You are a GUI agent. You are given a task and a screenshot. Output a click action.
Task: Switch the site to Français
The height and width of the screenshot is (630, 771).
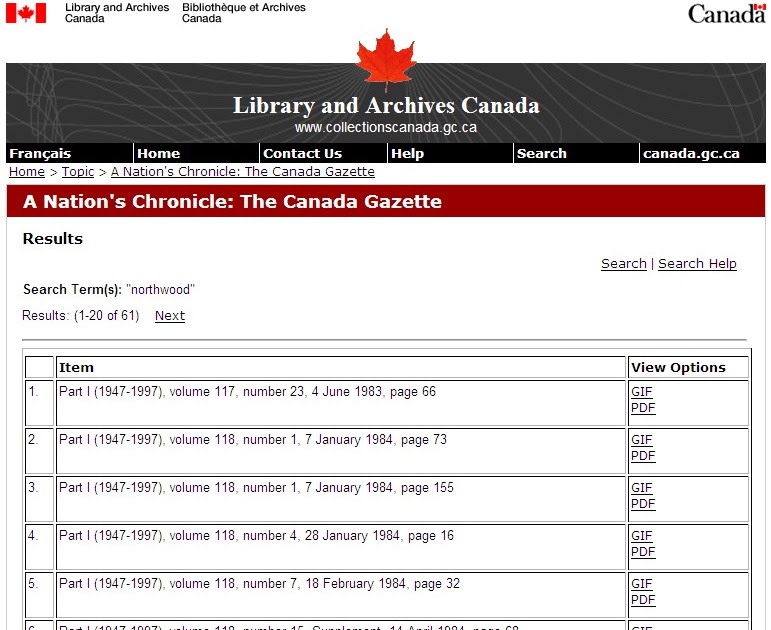pos(40,153)
